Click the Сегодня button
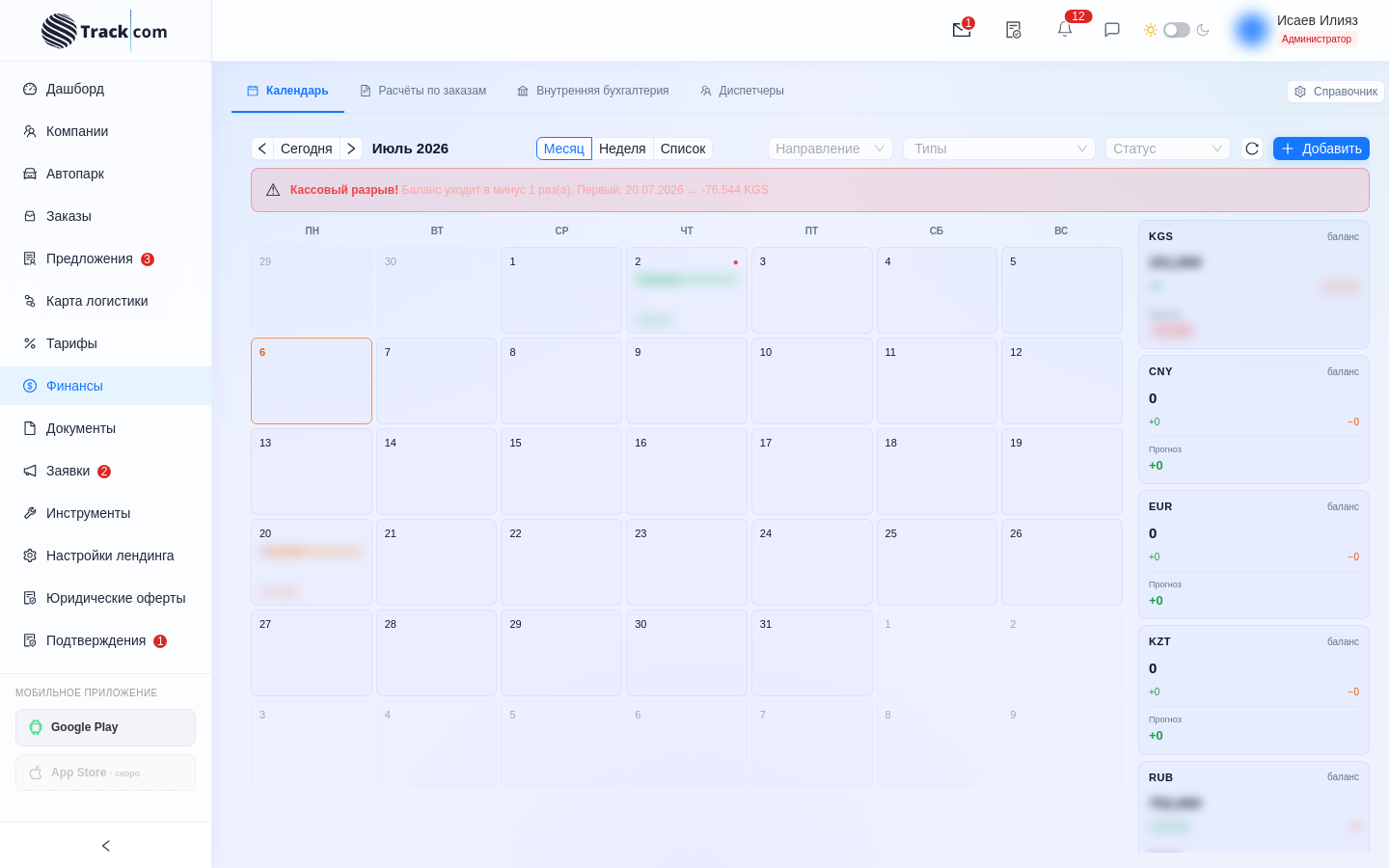1389x868 pixels. (307, 149)
